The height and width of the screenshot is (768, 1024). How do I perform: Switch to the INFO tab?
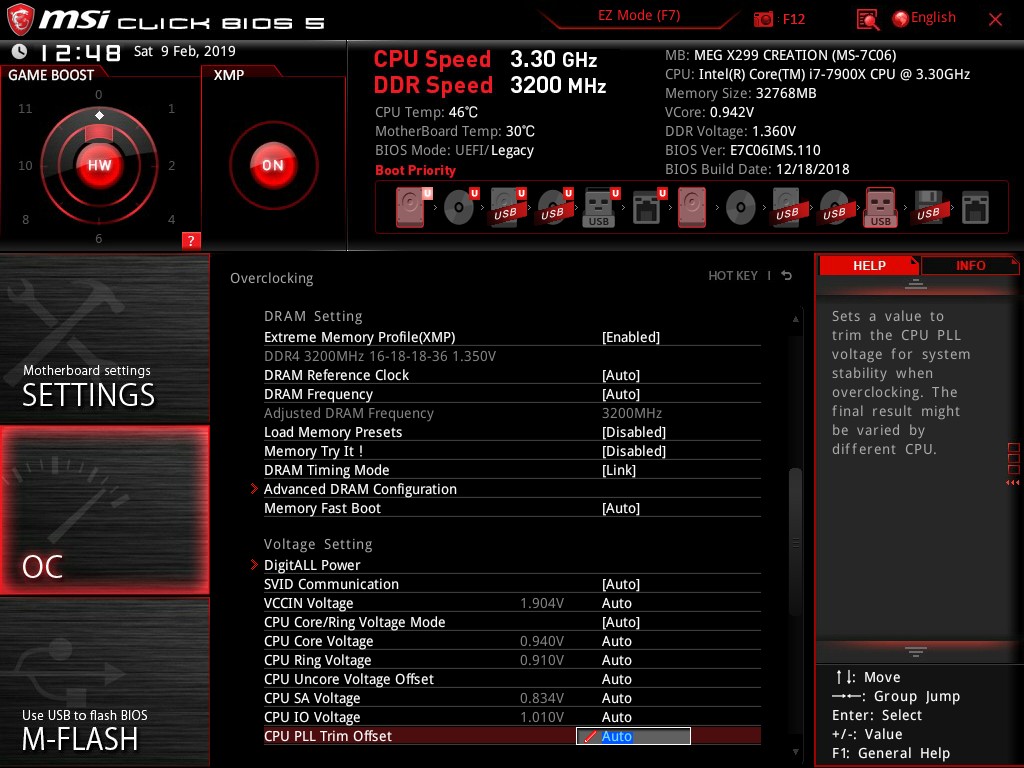click(970, 265)
